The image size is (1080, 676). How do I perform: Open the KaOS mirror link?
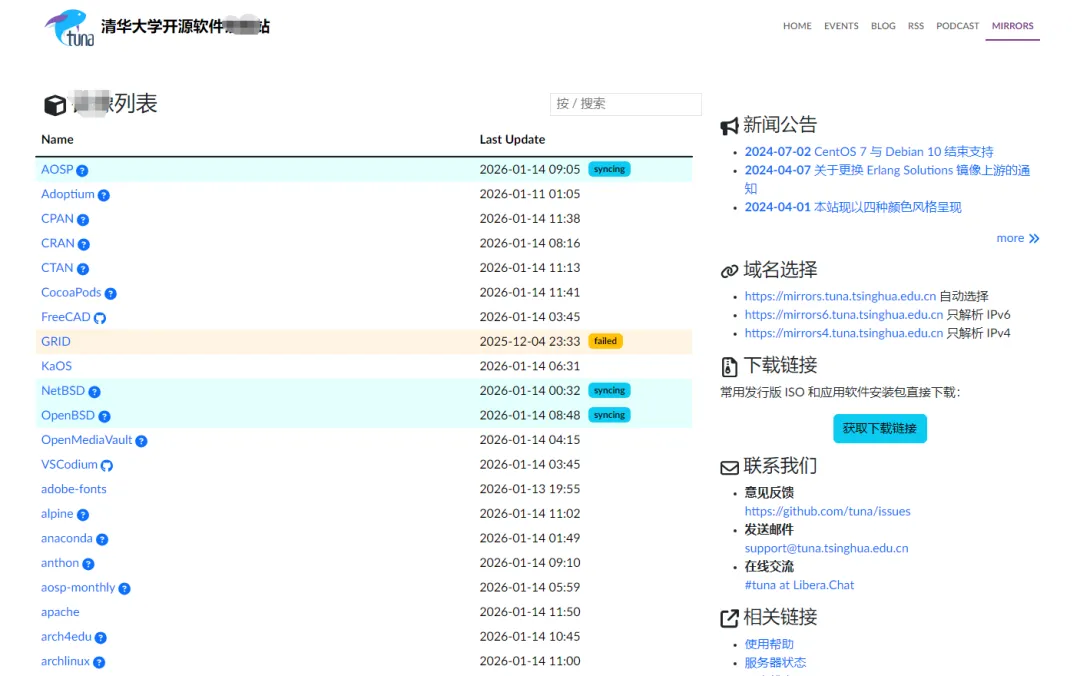(56, 366)
